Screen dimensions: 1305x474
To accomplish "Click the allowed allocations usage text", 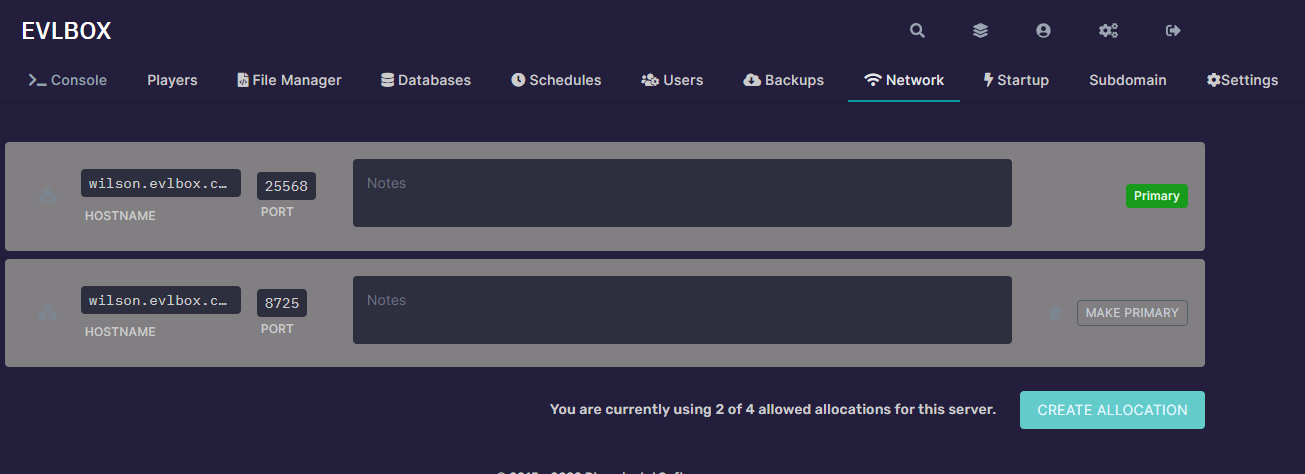I will pyautogui.click(x=773, y=410).
